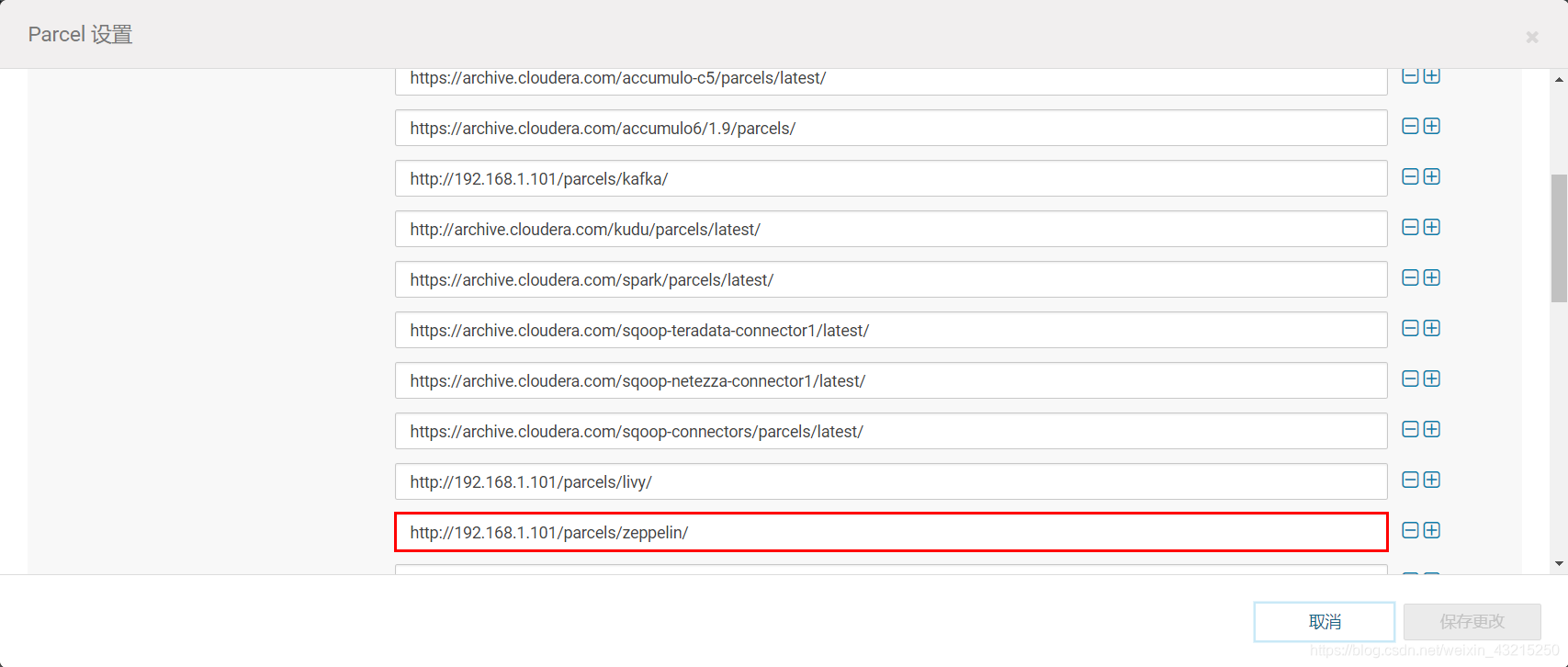1568x667 pixels.
Task: Remove the sqoop-netezza-connector1 URL row
Action: [1410, 379]
